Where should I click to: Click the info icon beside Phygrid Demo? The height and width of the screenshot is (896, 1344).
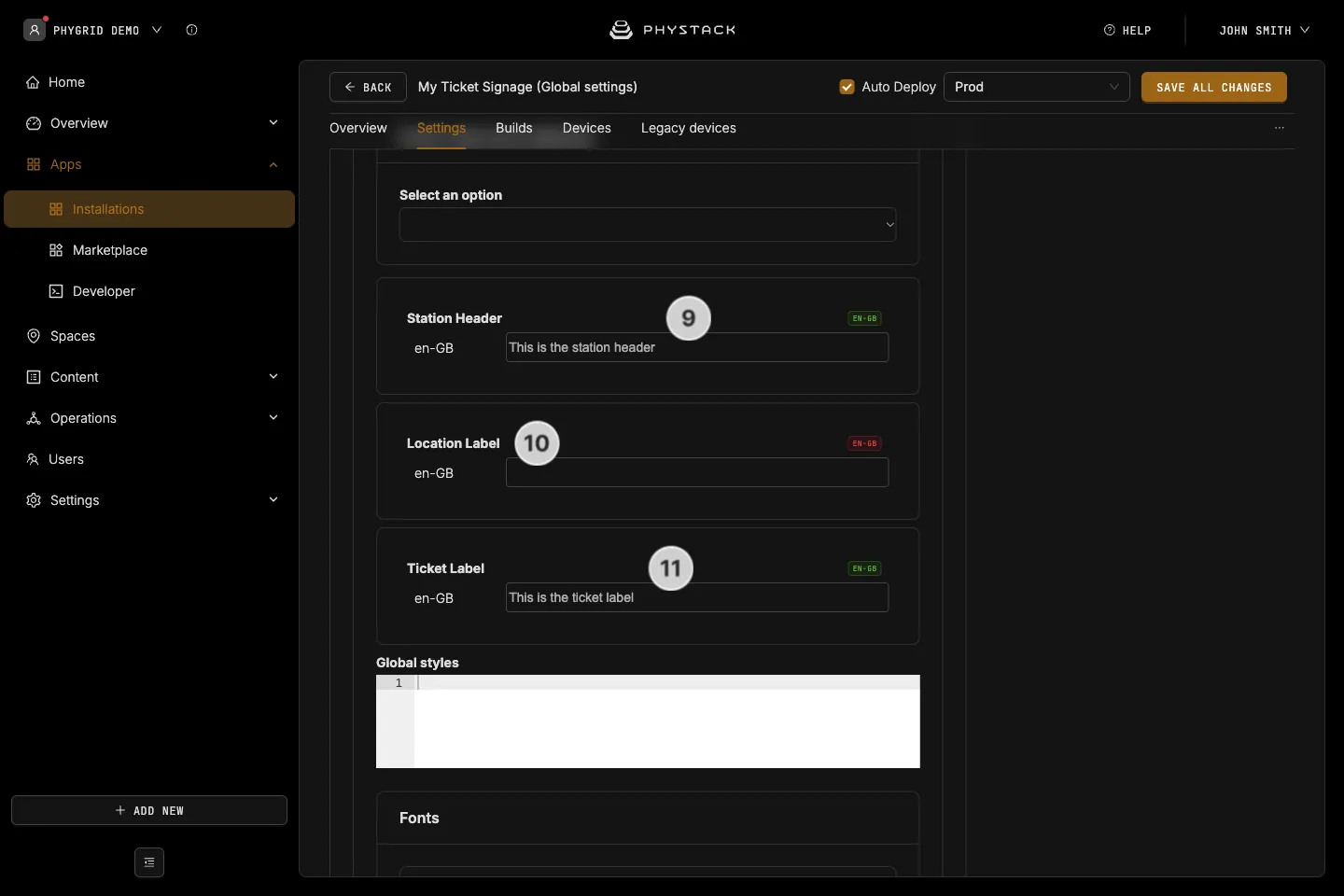coord(191,30)
